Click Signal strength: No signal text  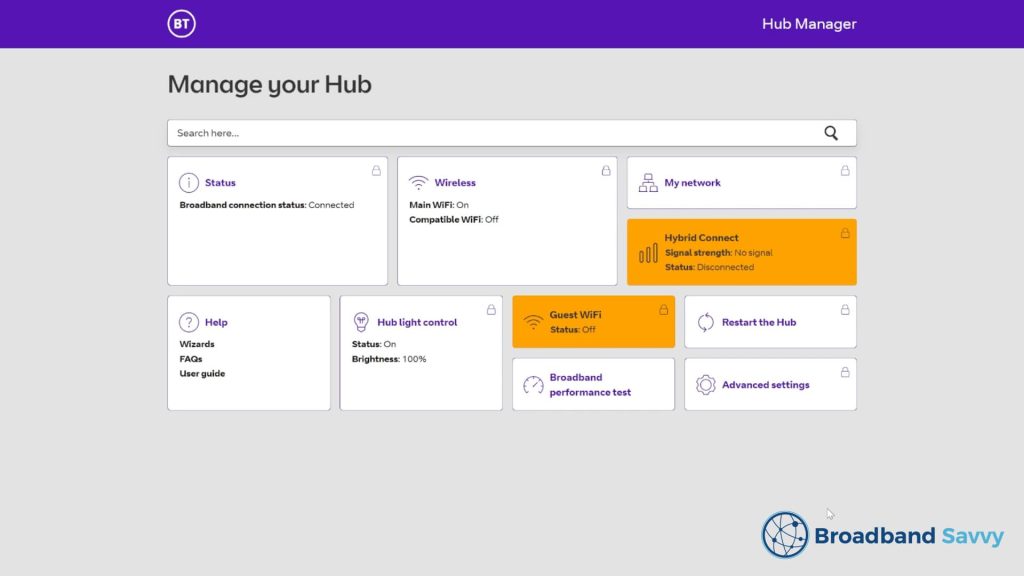click(718, 253)
